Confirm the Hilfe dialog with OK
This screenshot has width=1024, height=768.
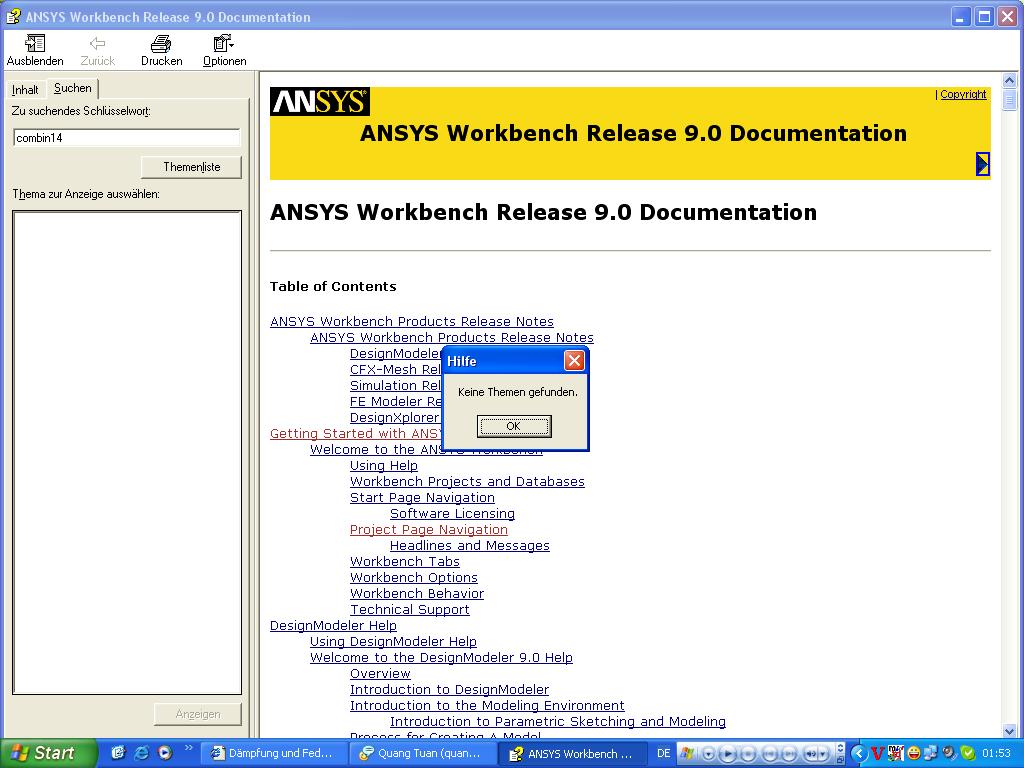tap(514, 426)
